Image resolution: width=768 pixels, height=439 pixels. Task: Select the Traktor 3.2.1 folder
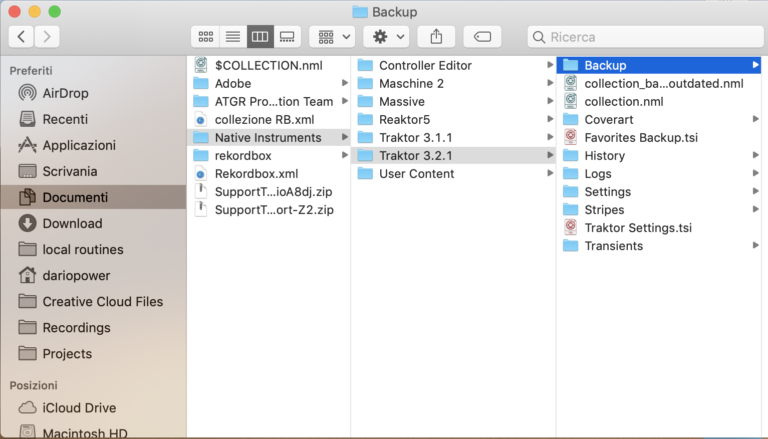[x=454, y=156]
